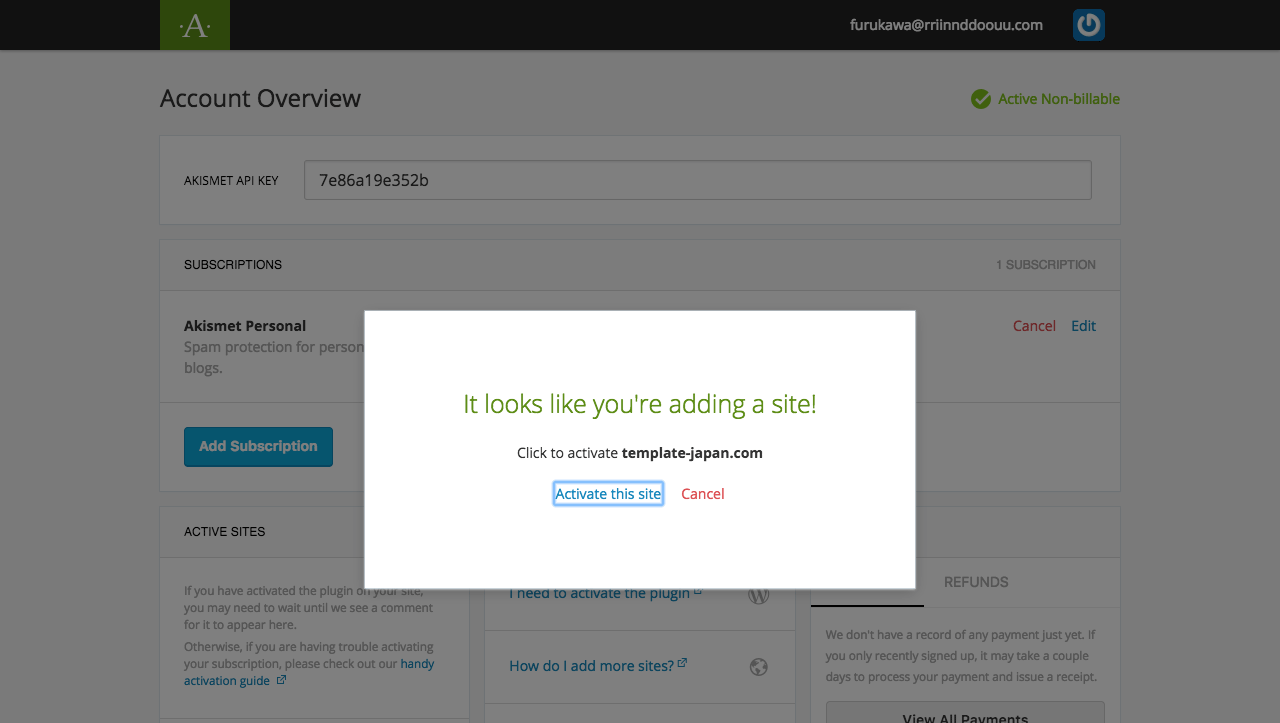Cancel the add-site dialog
Image resolution: width=1280 pixels, height=723 pixels.
[703, 494]
